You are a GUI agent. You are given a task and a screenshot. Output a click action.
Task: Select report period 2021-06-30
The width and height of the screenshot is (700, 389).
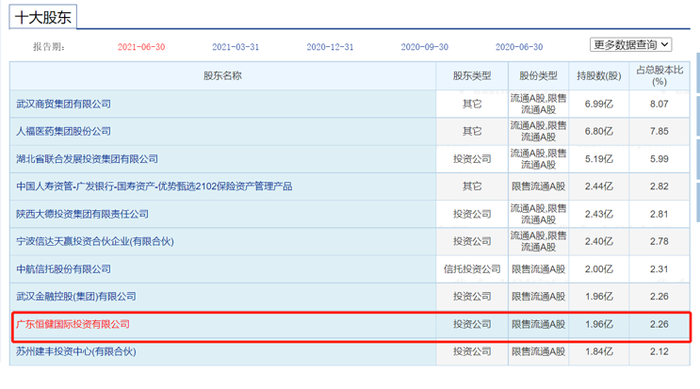tap(141, 47)
